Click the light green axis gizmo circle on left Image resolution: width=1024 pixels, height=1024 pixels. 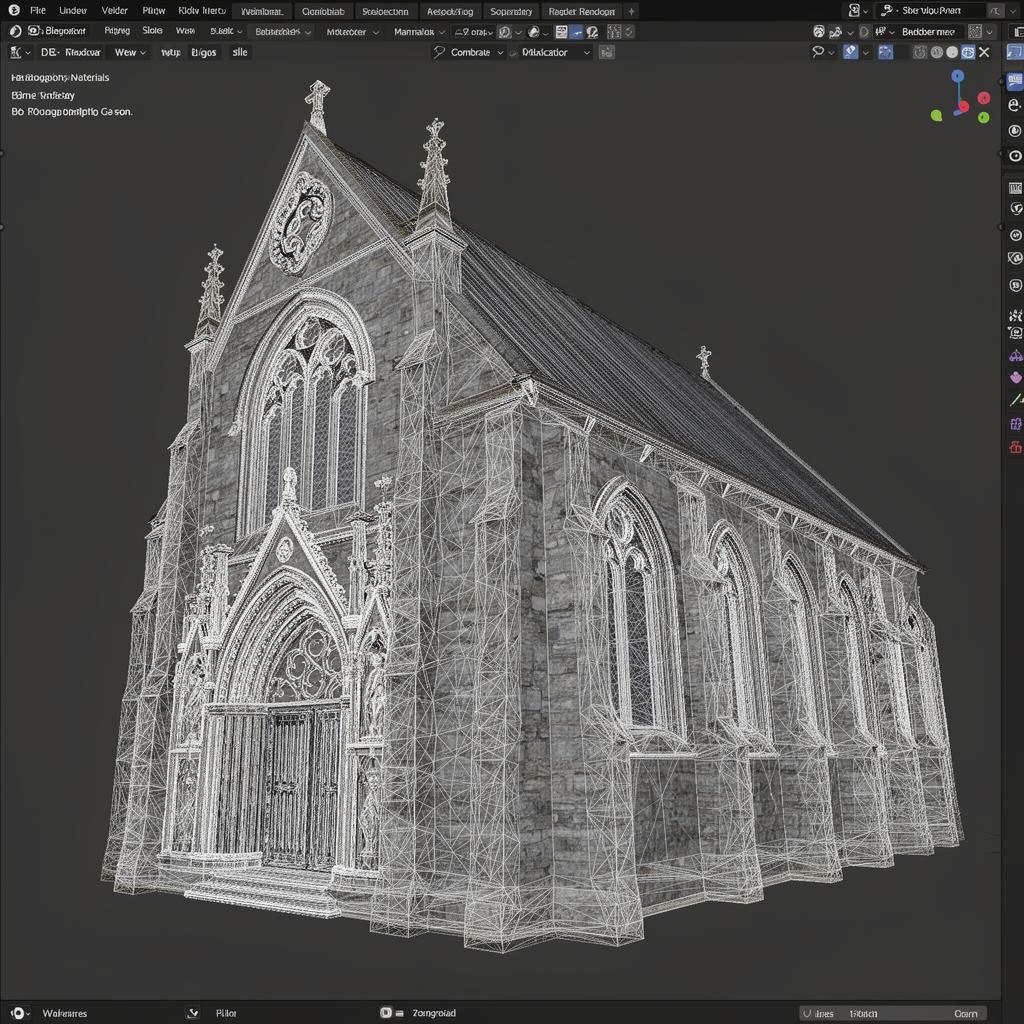(936, 116)
